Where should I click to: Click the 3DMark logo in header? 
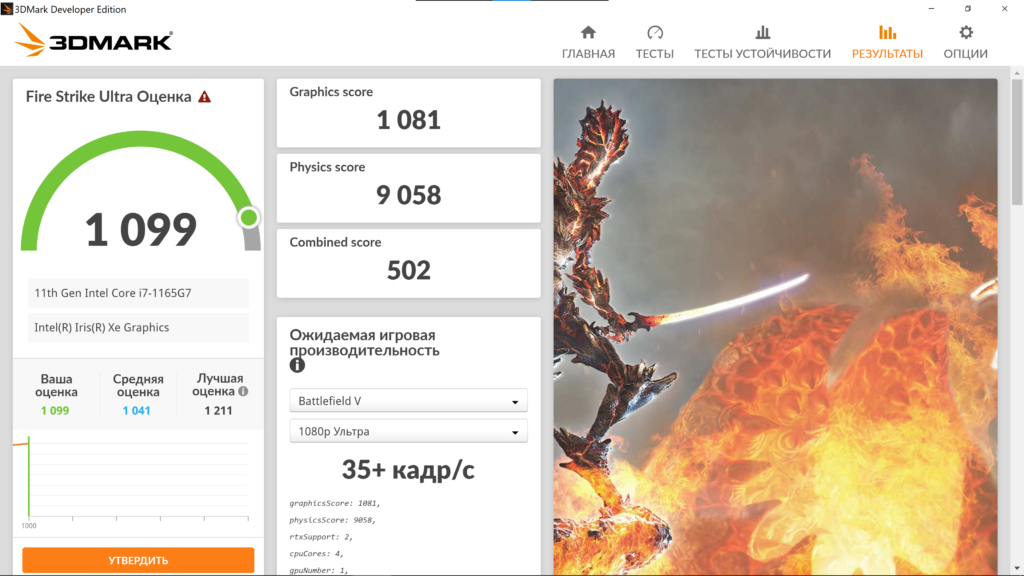pos(94,40)
